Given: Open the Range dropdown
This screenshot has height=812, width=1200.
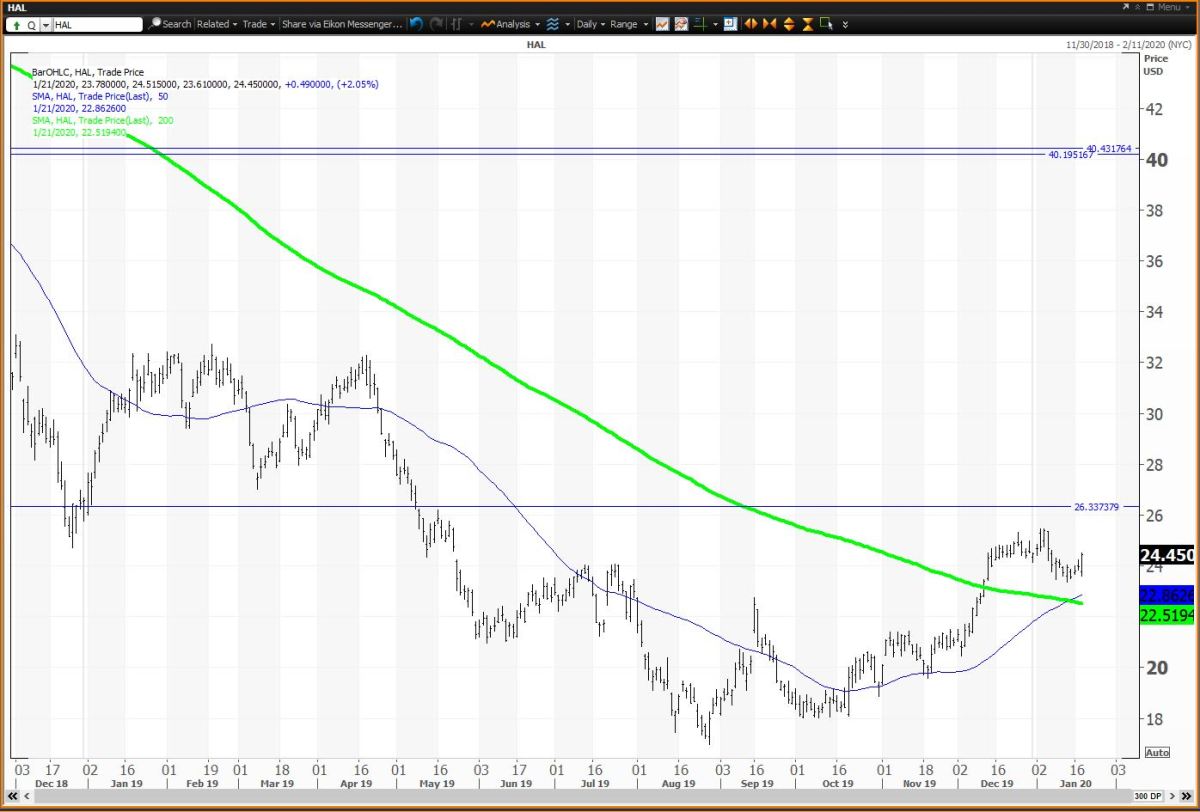Looking at the screenshot, I should pos(630,24).
